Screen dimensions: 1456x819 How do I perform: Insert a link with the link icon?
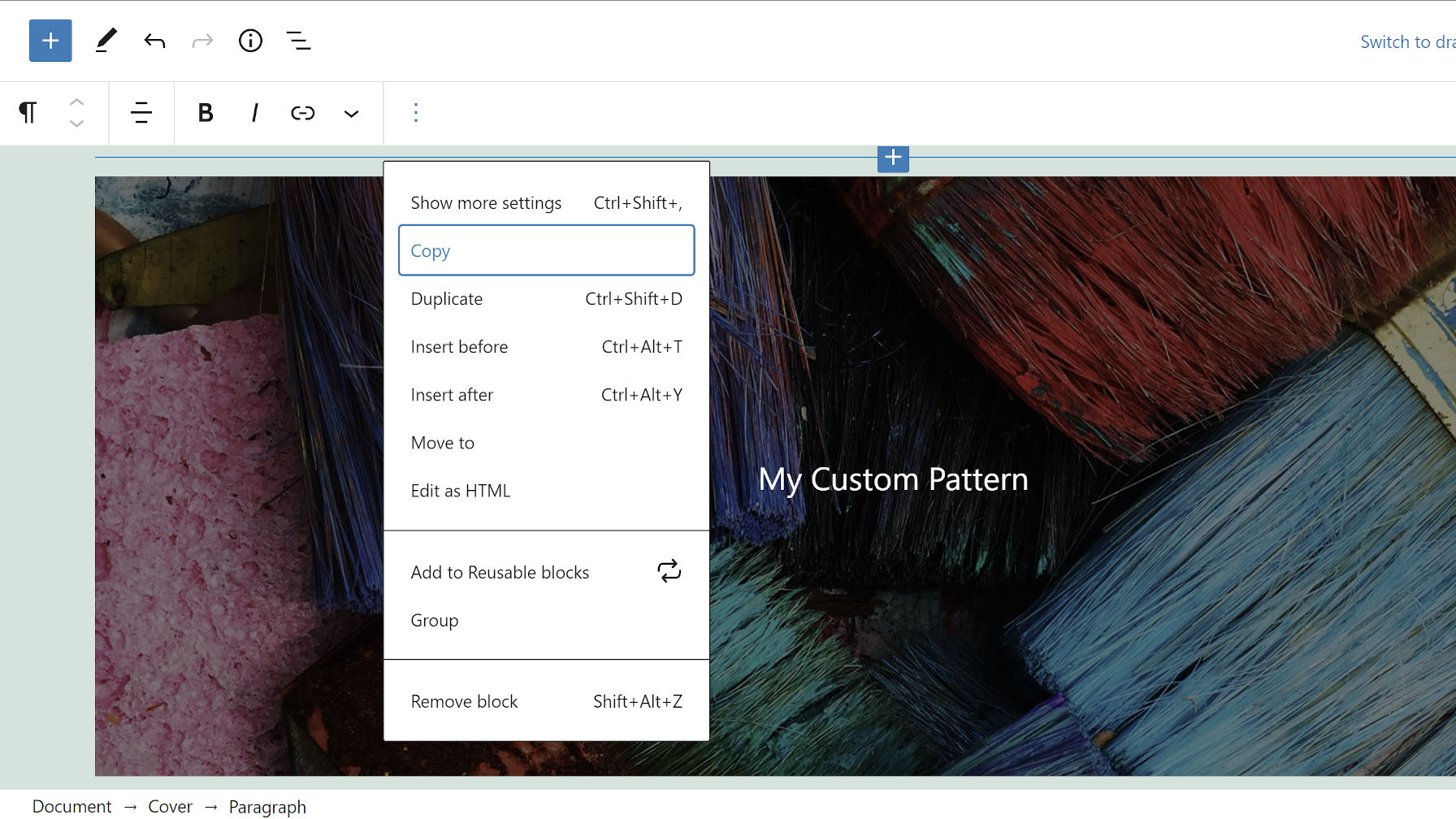coord(302,113)
